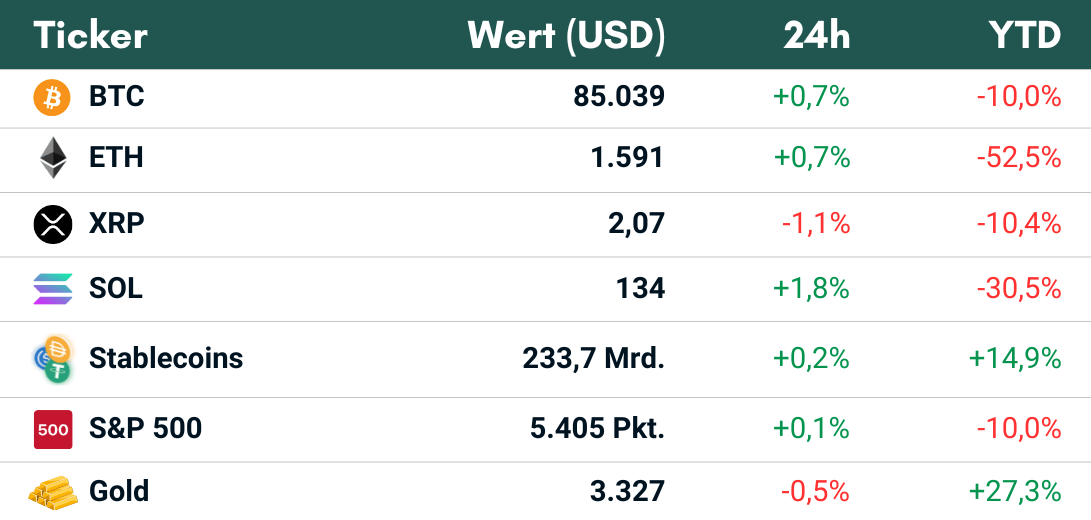Click the Stablecoins coin stack icon
The image size is (1091, 520).
click(x=52, y=359)
